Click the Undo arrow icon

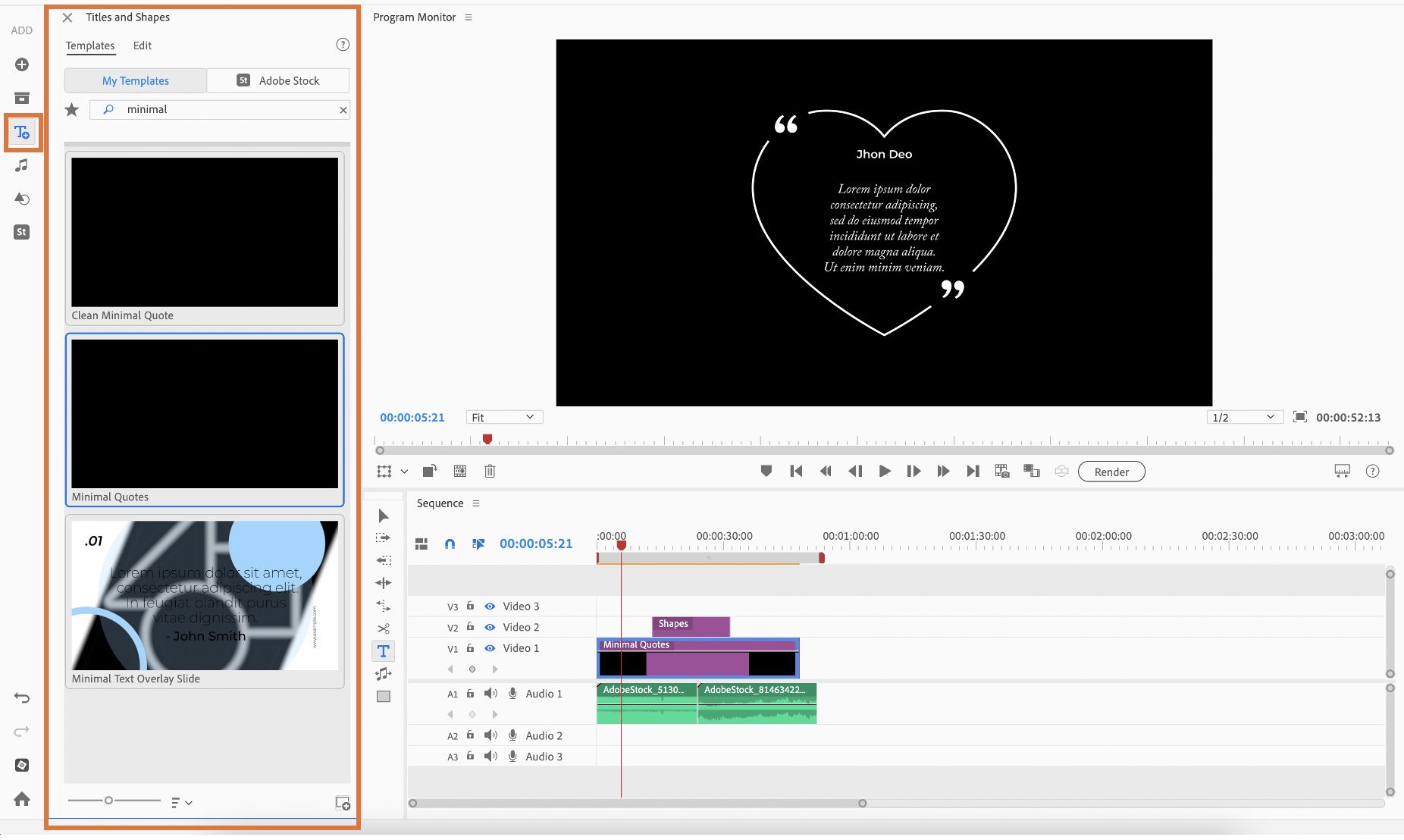pos(22,698)
